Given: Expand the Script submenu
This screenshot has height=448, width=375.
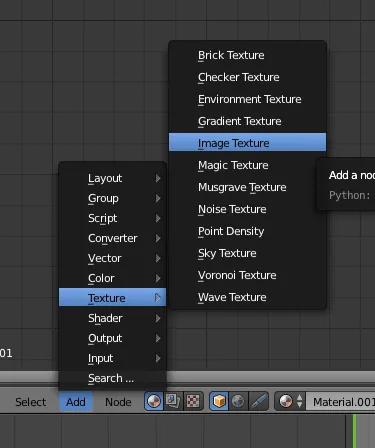Looking at the screenshot, I should [x=112, y=218].
